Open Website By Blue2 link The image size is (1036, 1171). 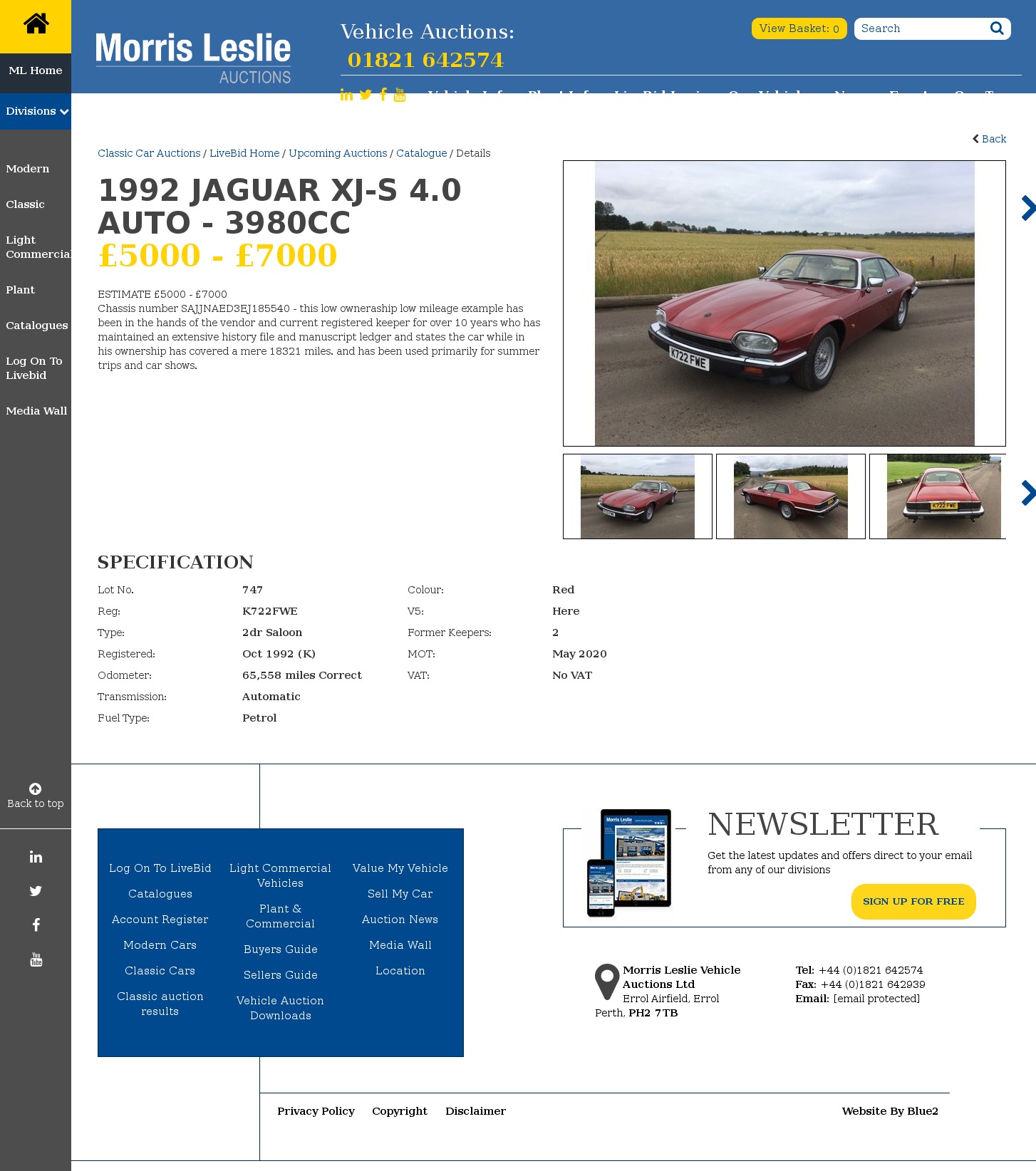[890, 1111]
